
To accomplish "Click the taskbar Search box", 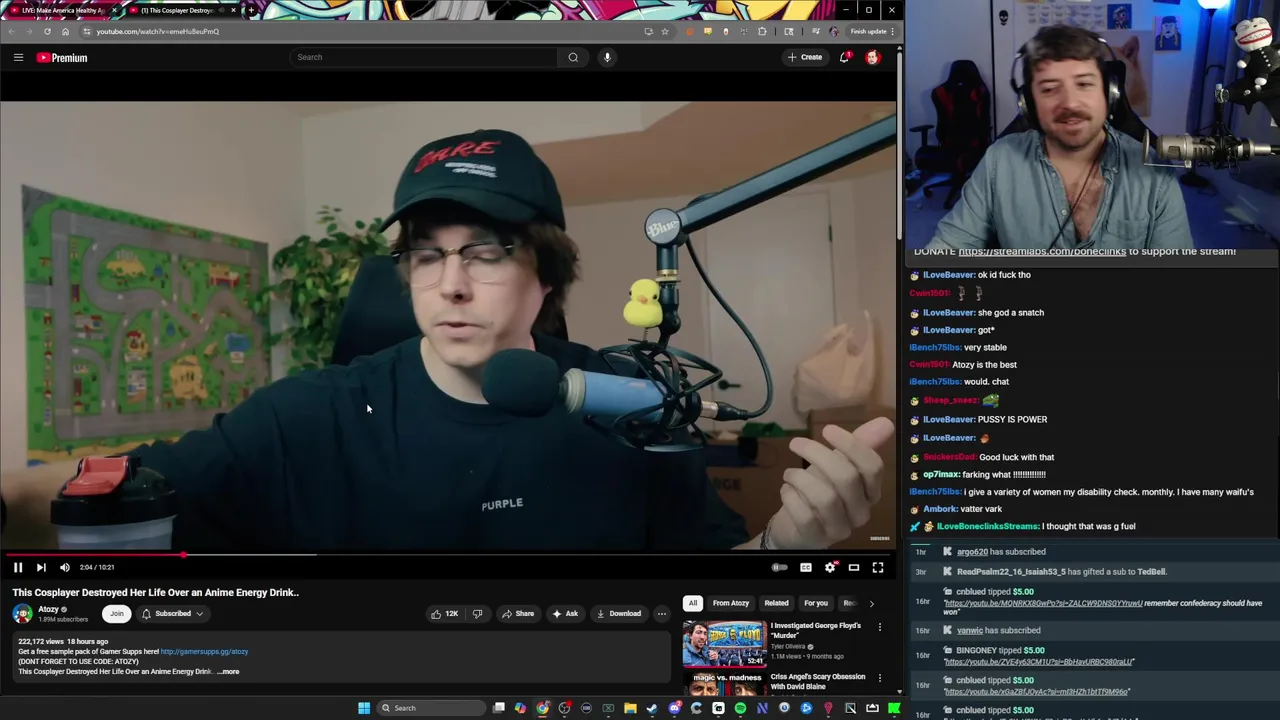I will 430,708.
